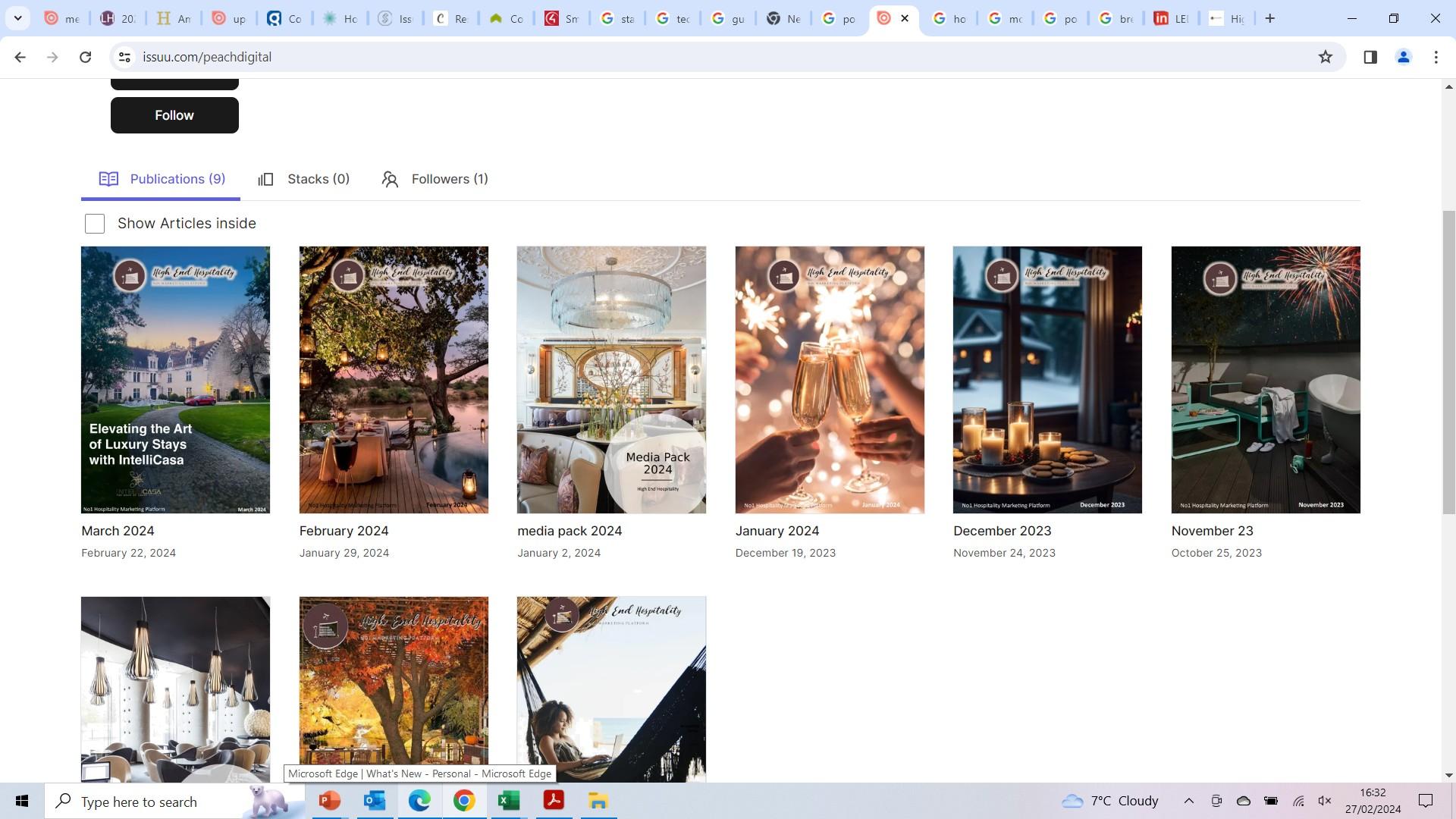Open the Chrome profile avatar

[1403, 57]
